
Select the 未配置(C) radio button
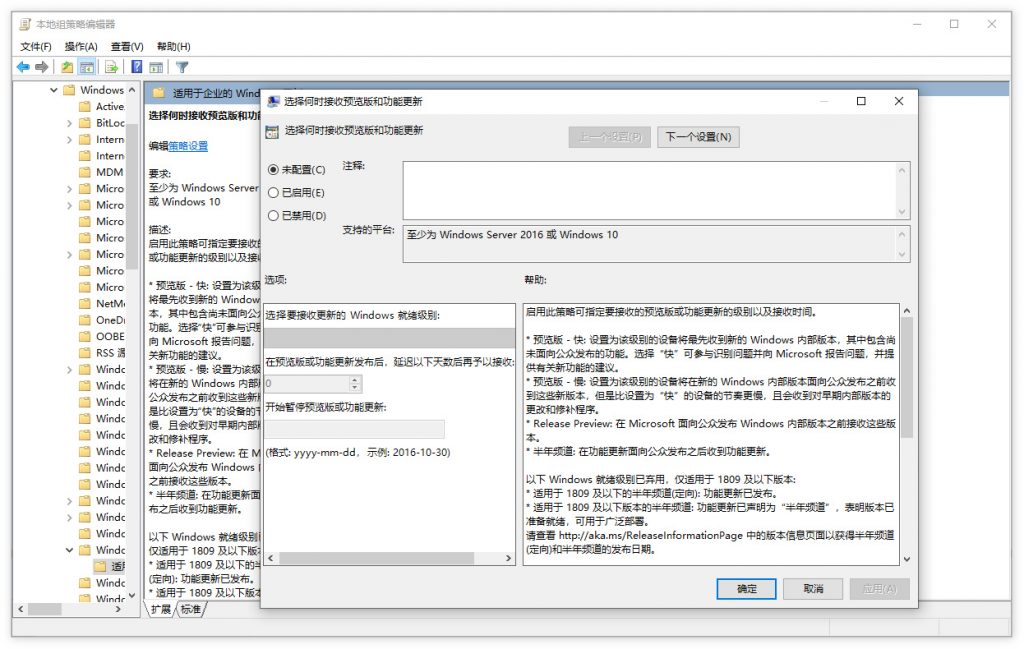click(273, 170)
